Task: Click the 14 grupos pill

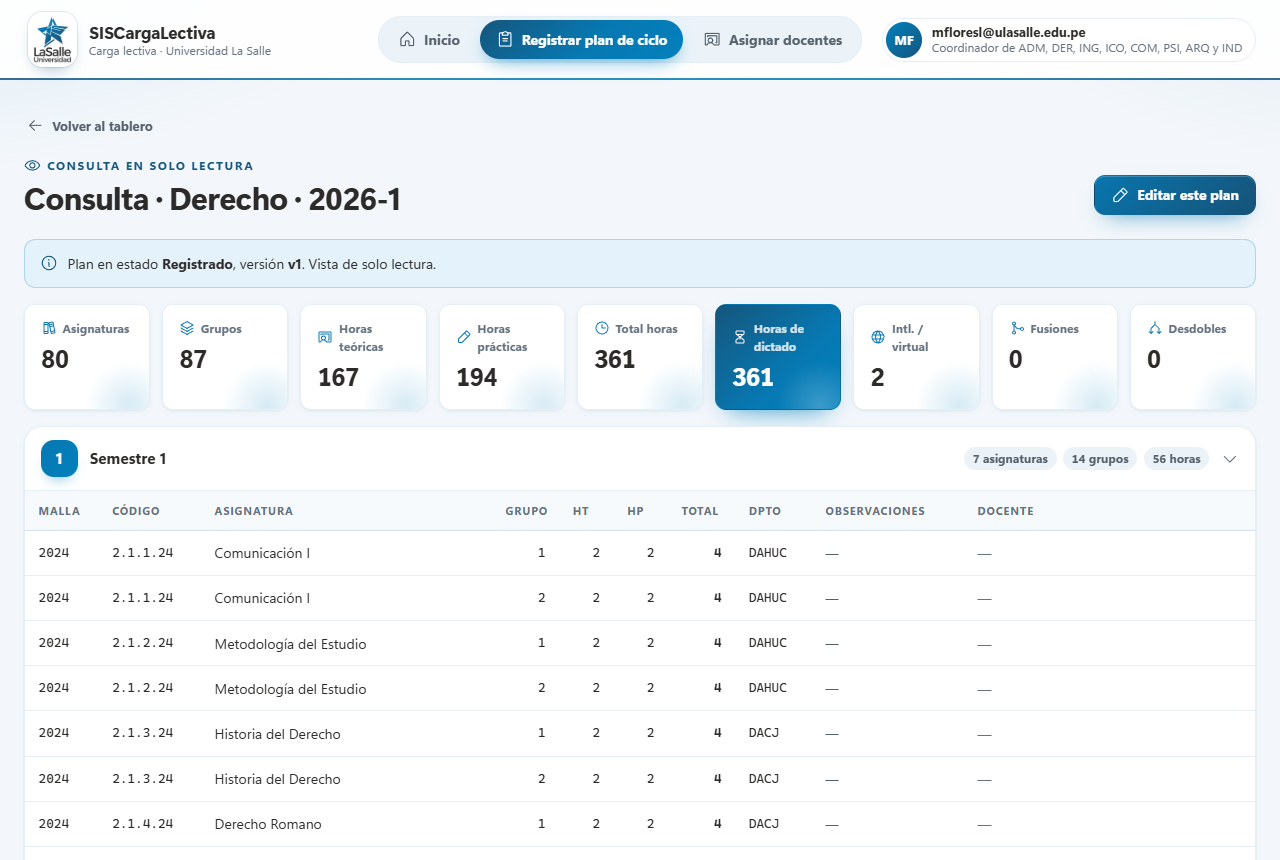Action: [1100, 459]
